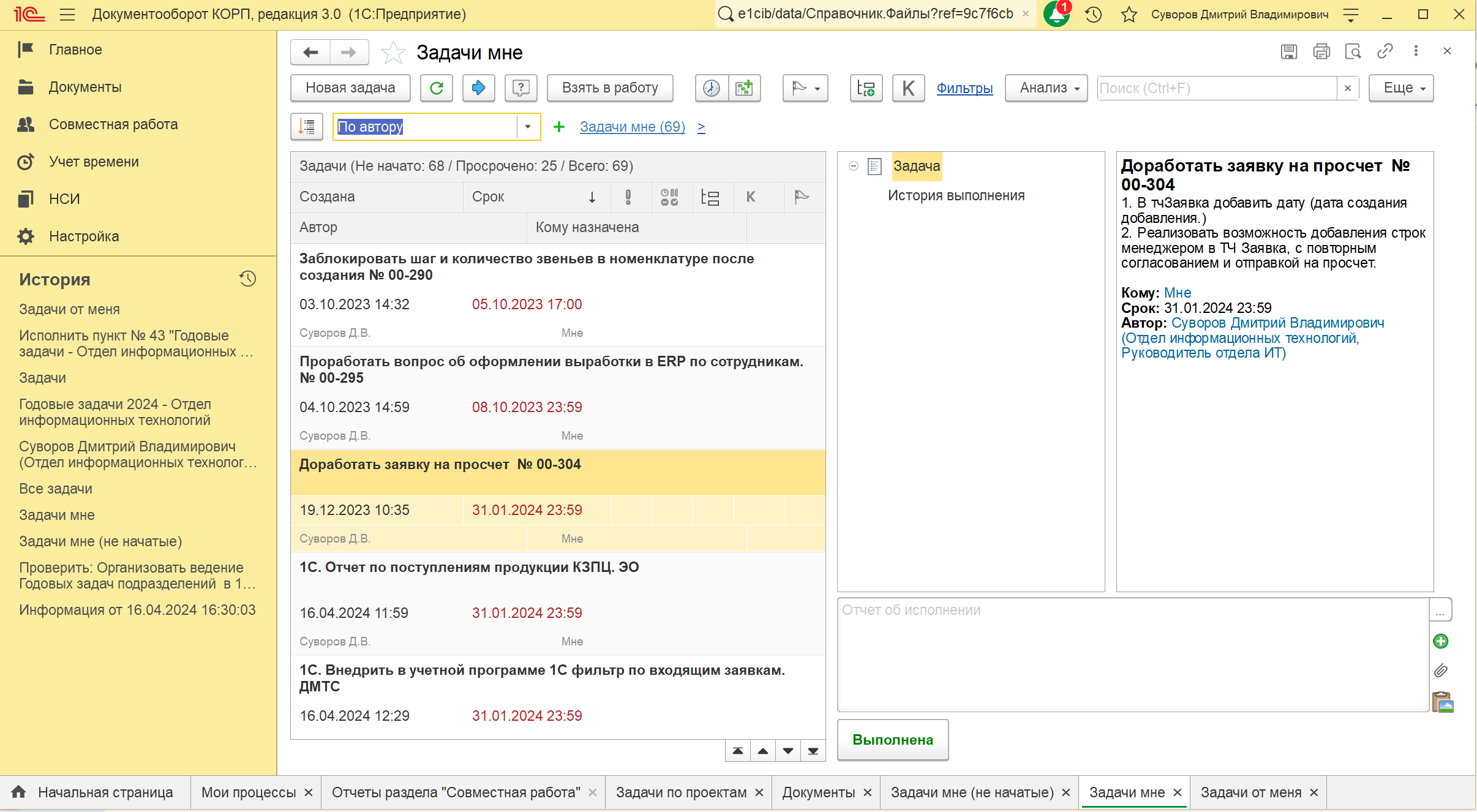The height and width of the screenshot is (812, 1477).
Task: Click the ask question icon button
Action: click(x=521, y=88)
